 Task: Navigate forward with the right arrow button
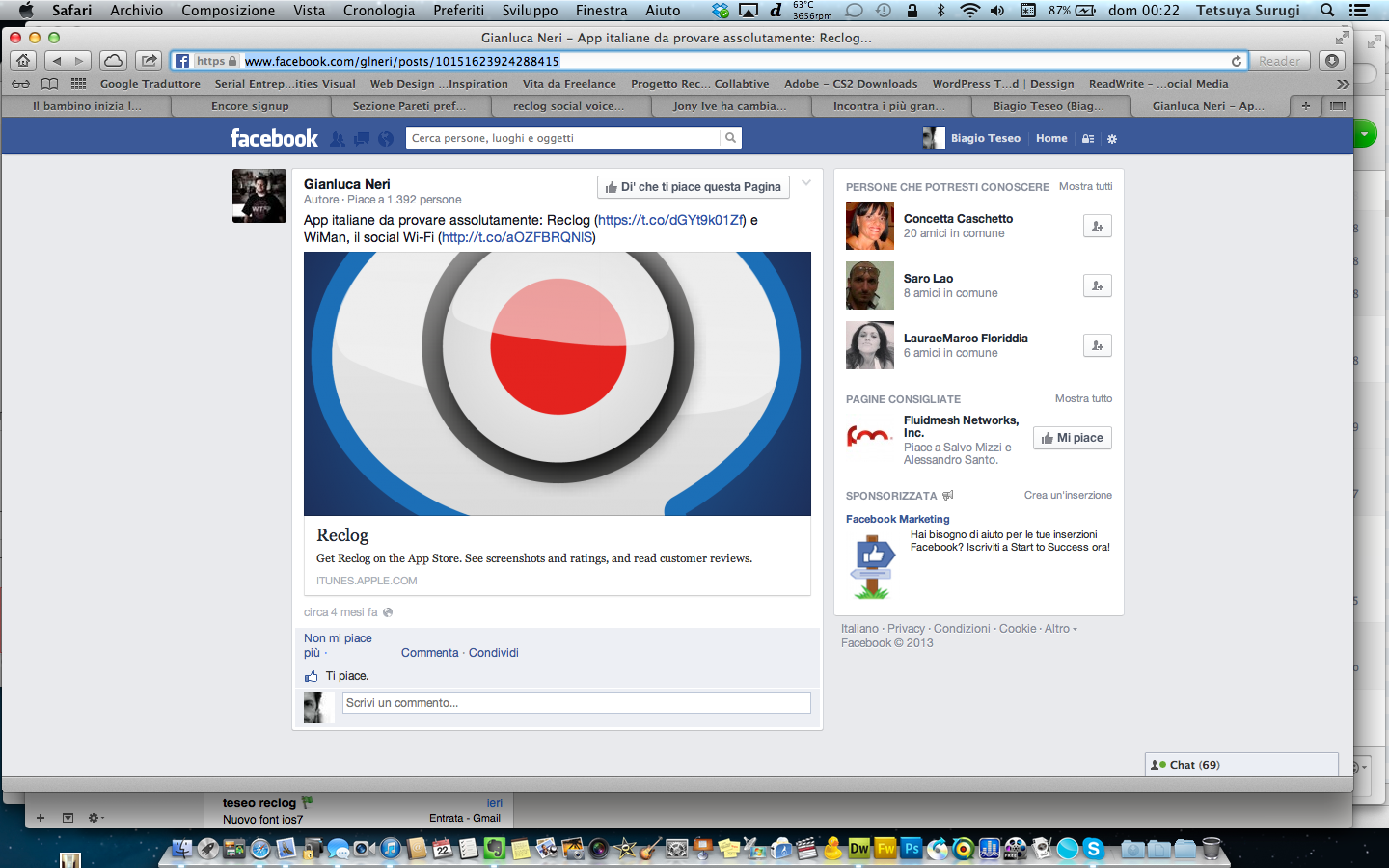coord(80,61)
